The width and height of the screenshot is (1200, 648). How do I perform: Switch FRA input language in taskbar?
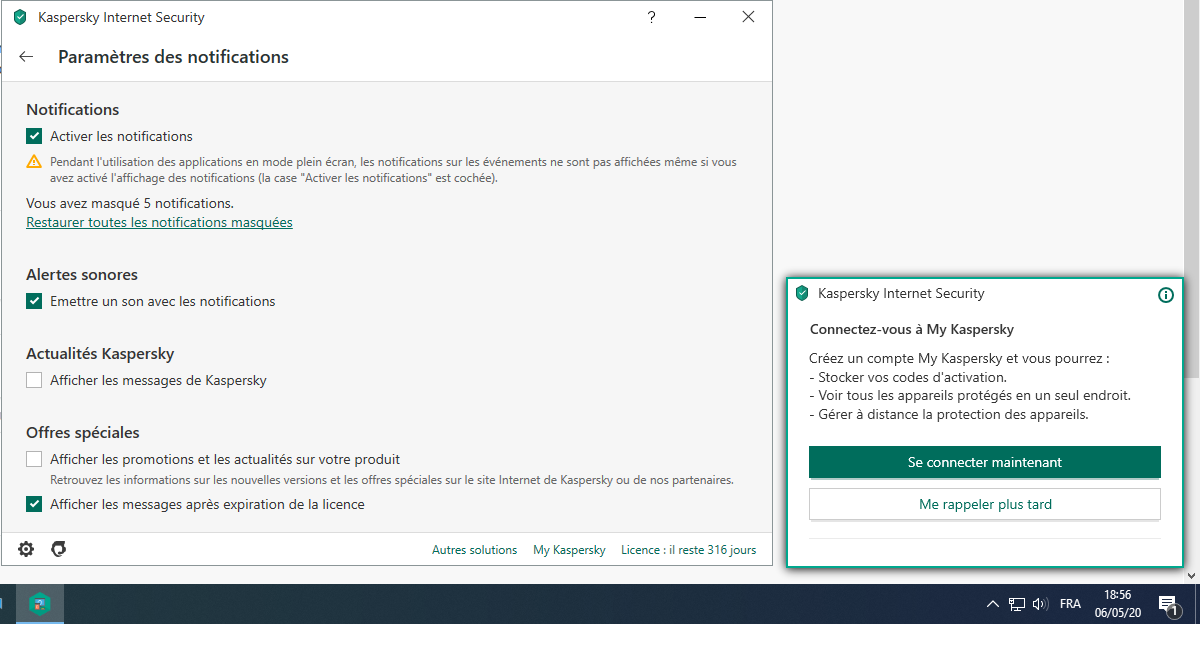1070,604
